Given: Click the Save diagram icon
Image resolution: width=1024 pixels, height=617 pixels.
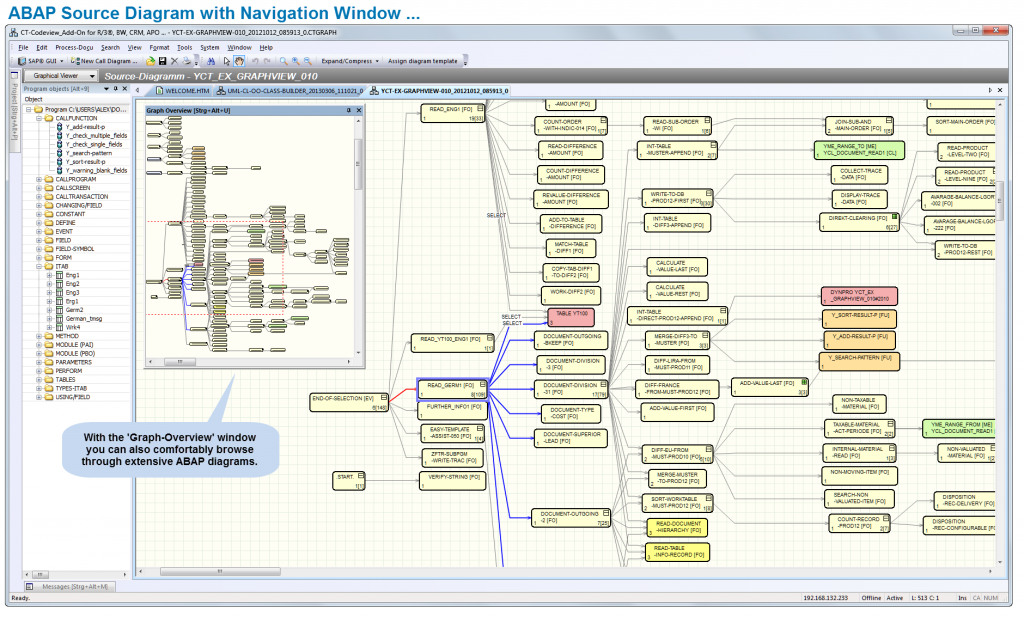Looking at the screenshot, I should [161, 61].
